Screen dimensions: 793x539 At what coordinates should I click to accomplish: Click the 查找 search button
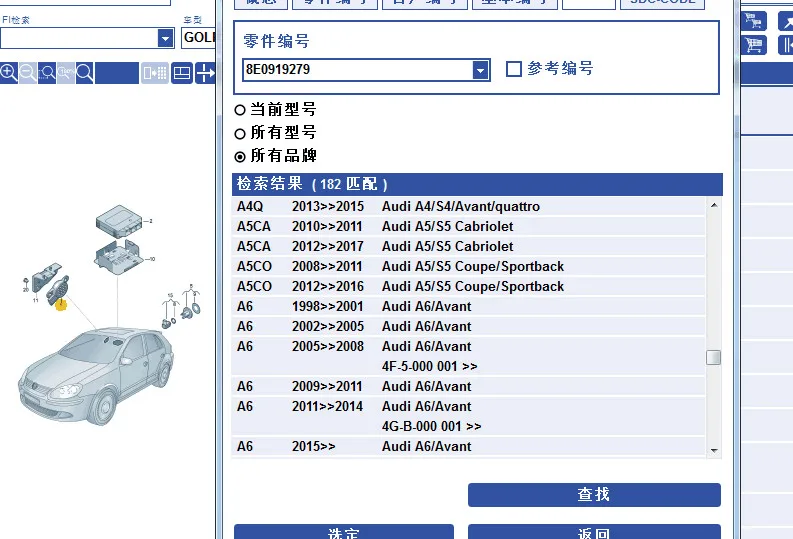[594, 495]
